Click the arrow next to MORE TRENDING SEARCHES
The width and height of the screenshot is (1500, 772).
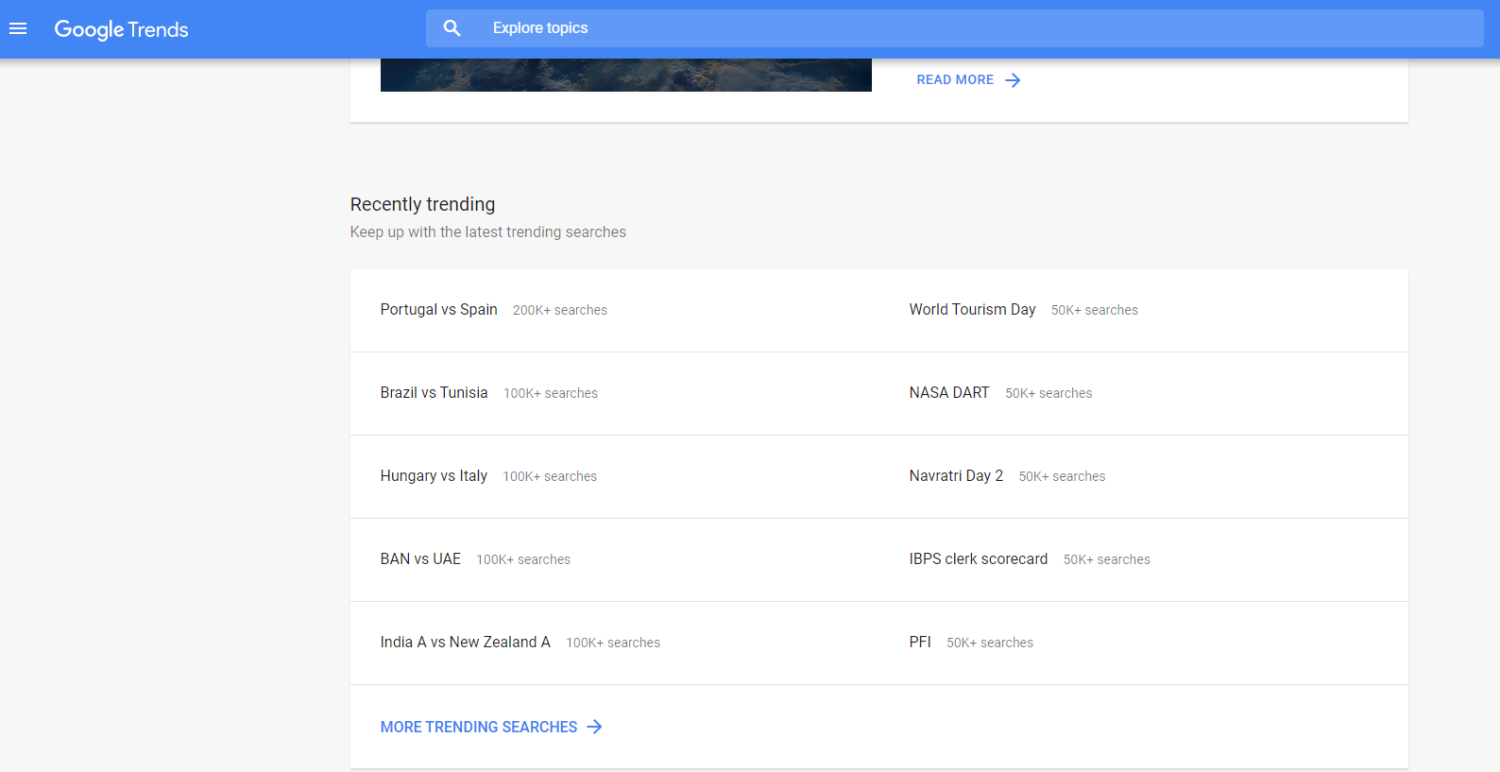594,727
